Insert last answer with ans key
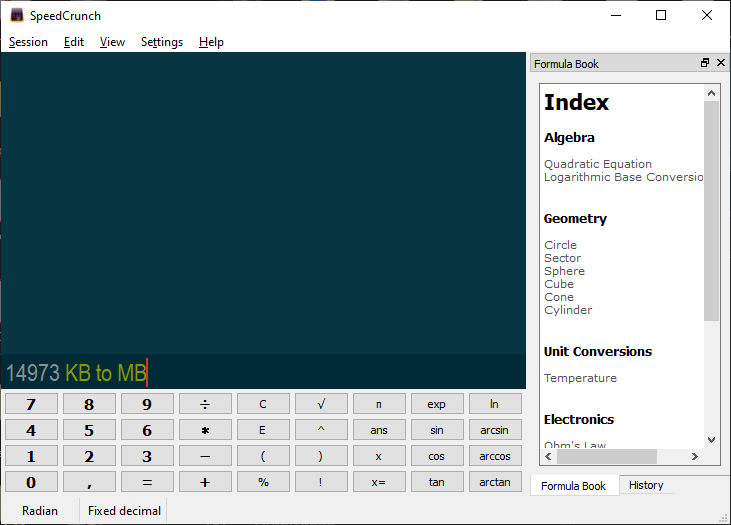 point(379,430)
